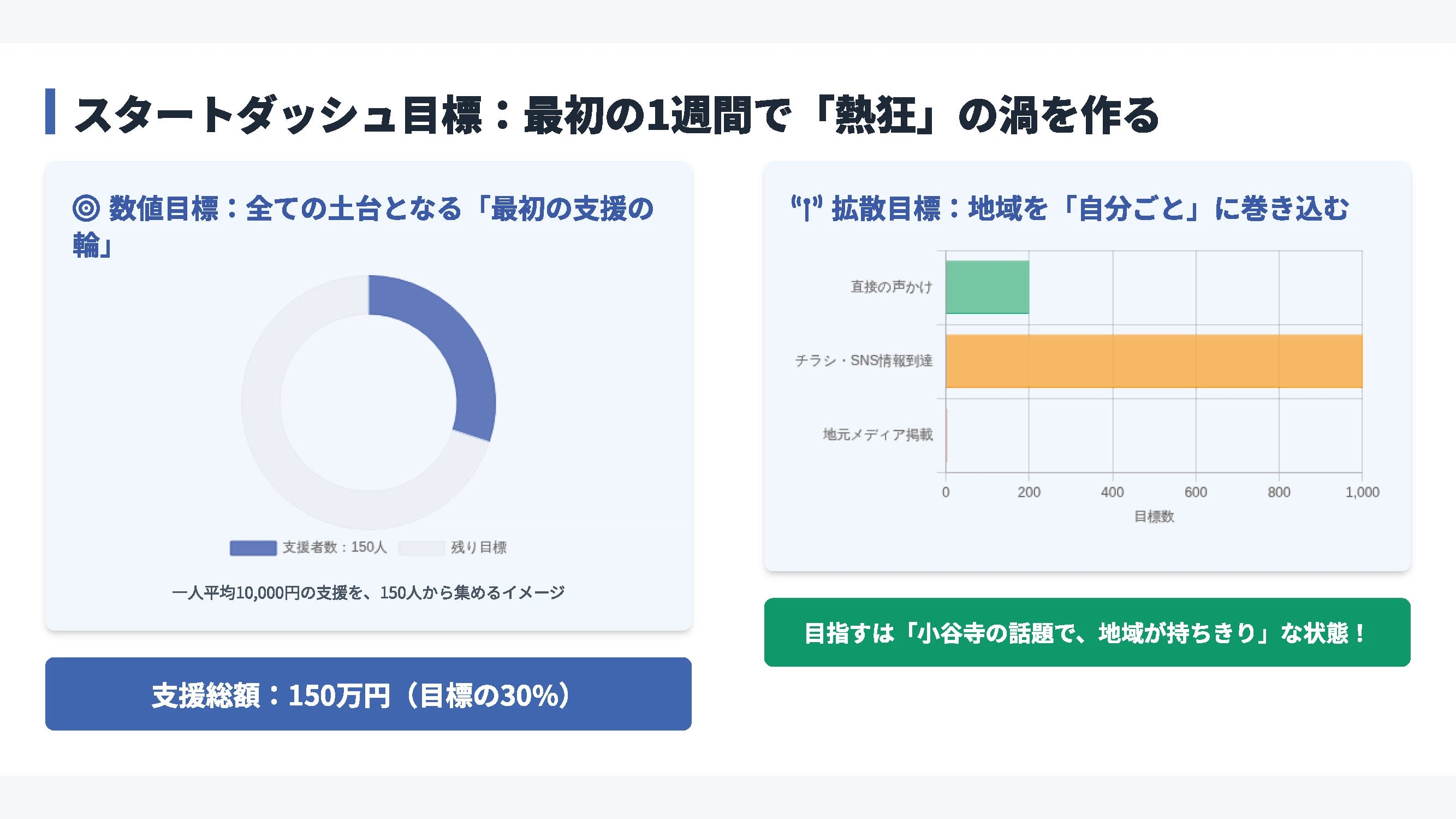Click the blue accent bar beside the title
The image size is (1456, 819).
pos(50,111)
